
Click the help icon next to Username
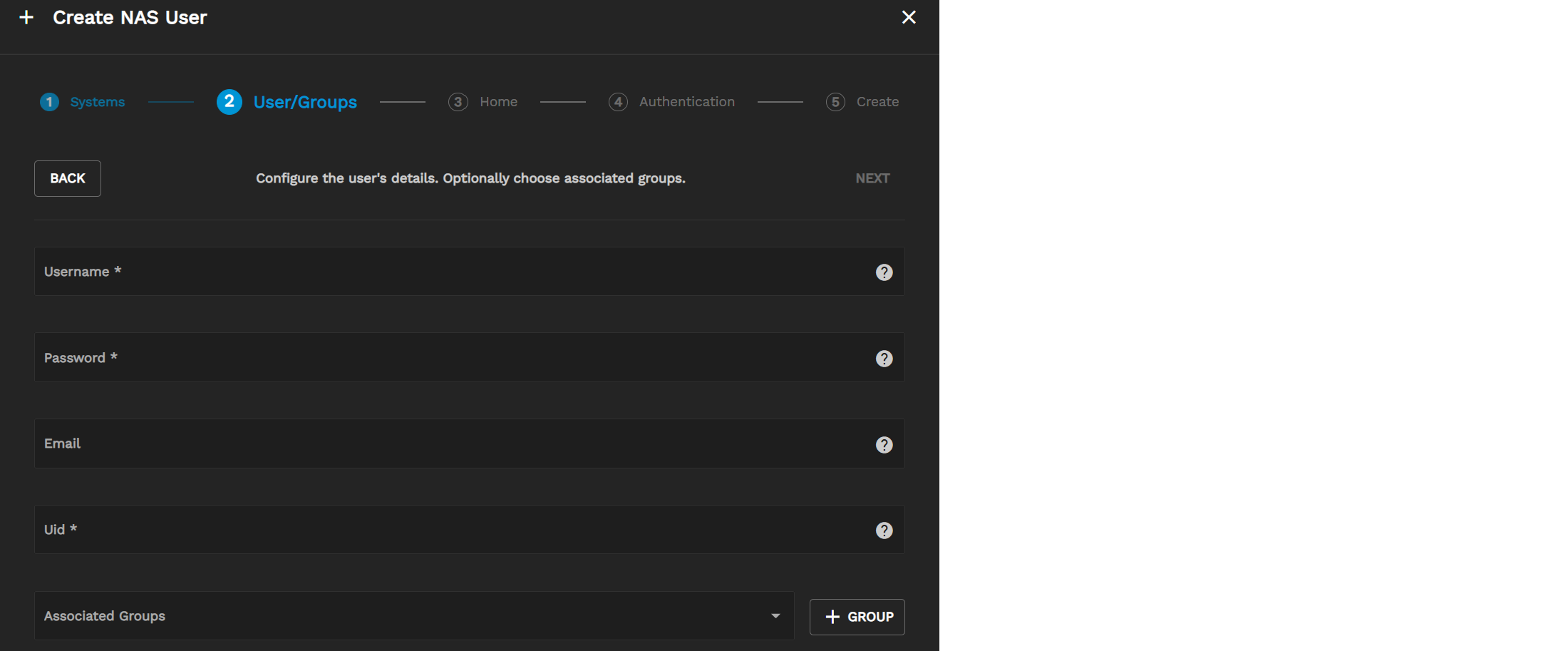(884, 272)
